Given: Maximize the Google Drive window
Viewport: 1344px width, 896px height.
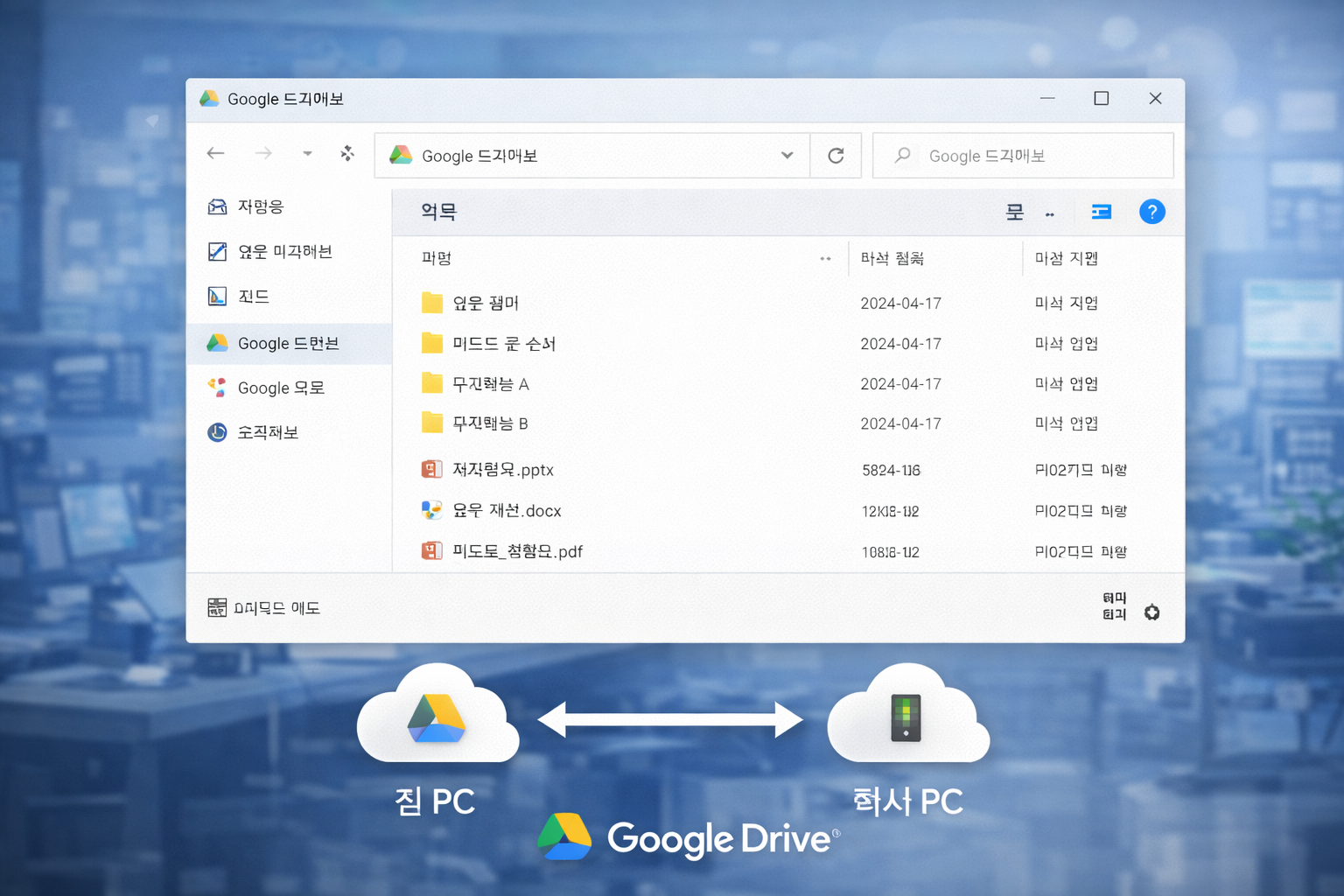Looking at the screenshot, I should [1102, 98].
